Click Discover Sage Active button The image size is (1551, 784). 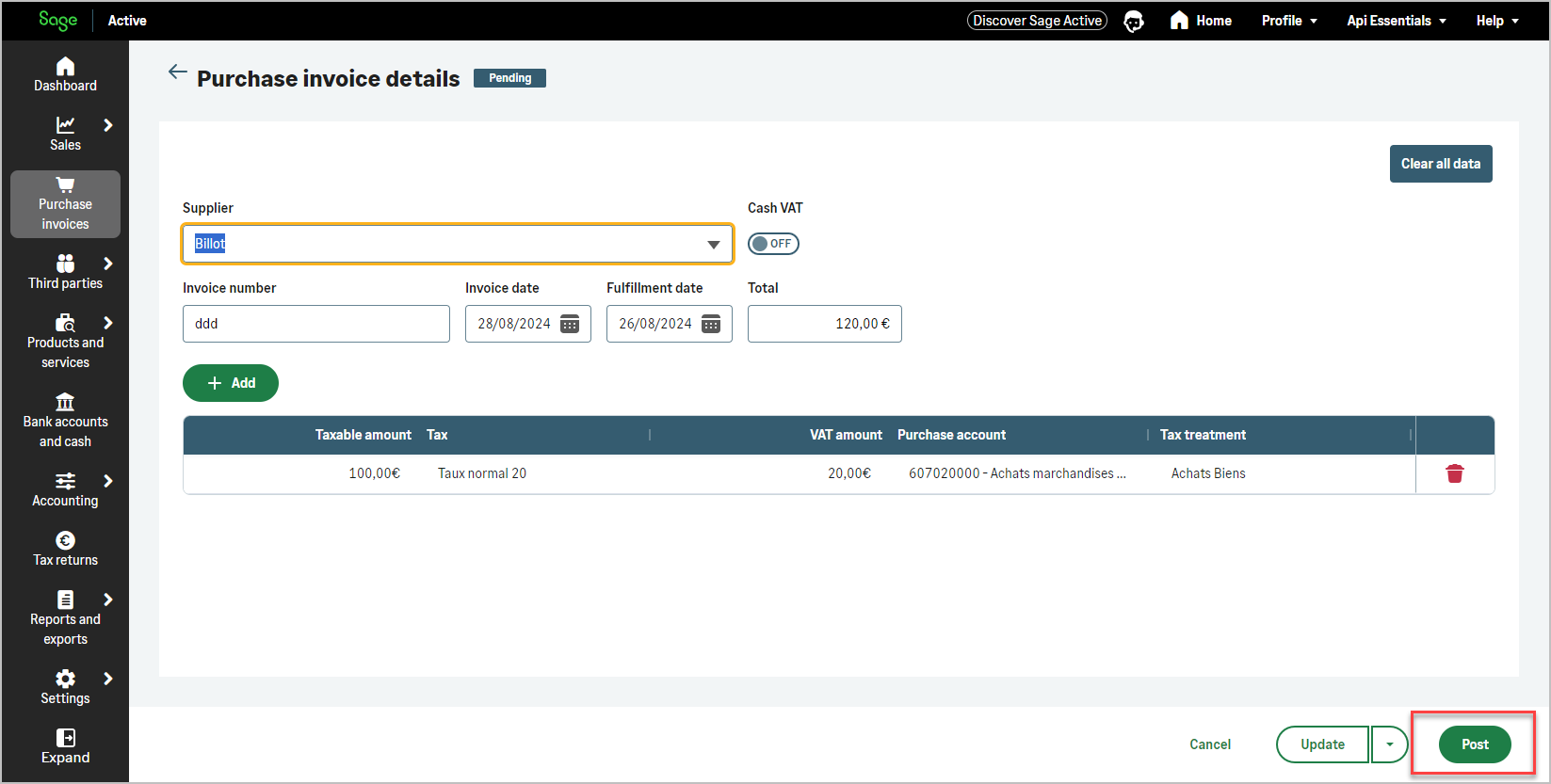click(1037, 21)
